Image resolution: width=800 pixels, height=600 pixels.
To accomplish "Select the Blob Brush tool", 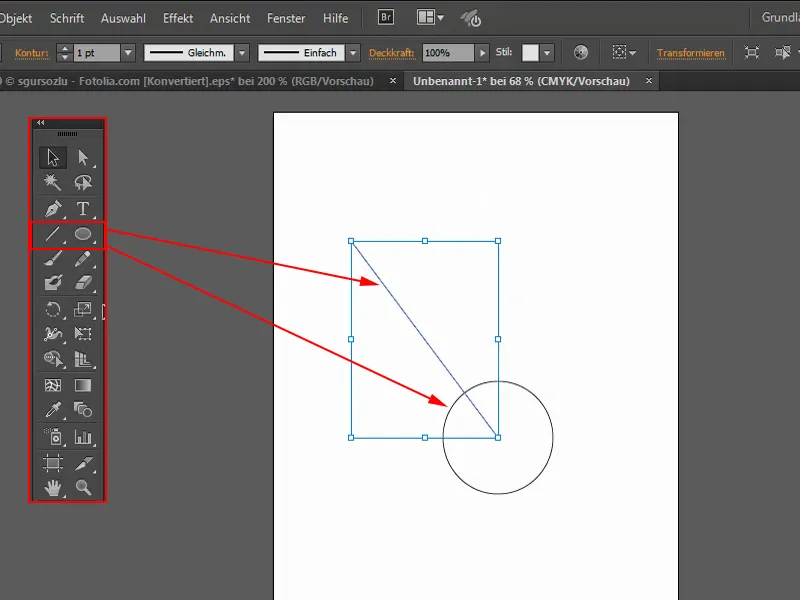I will pyautogui.click(x=53, y=282).
